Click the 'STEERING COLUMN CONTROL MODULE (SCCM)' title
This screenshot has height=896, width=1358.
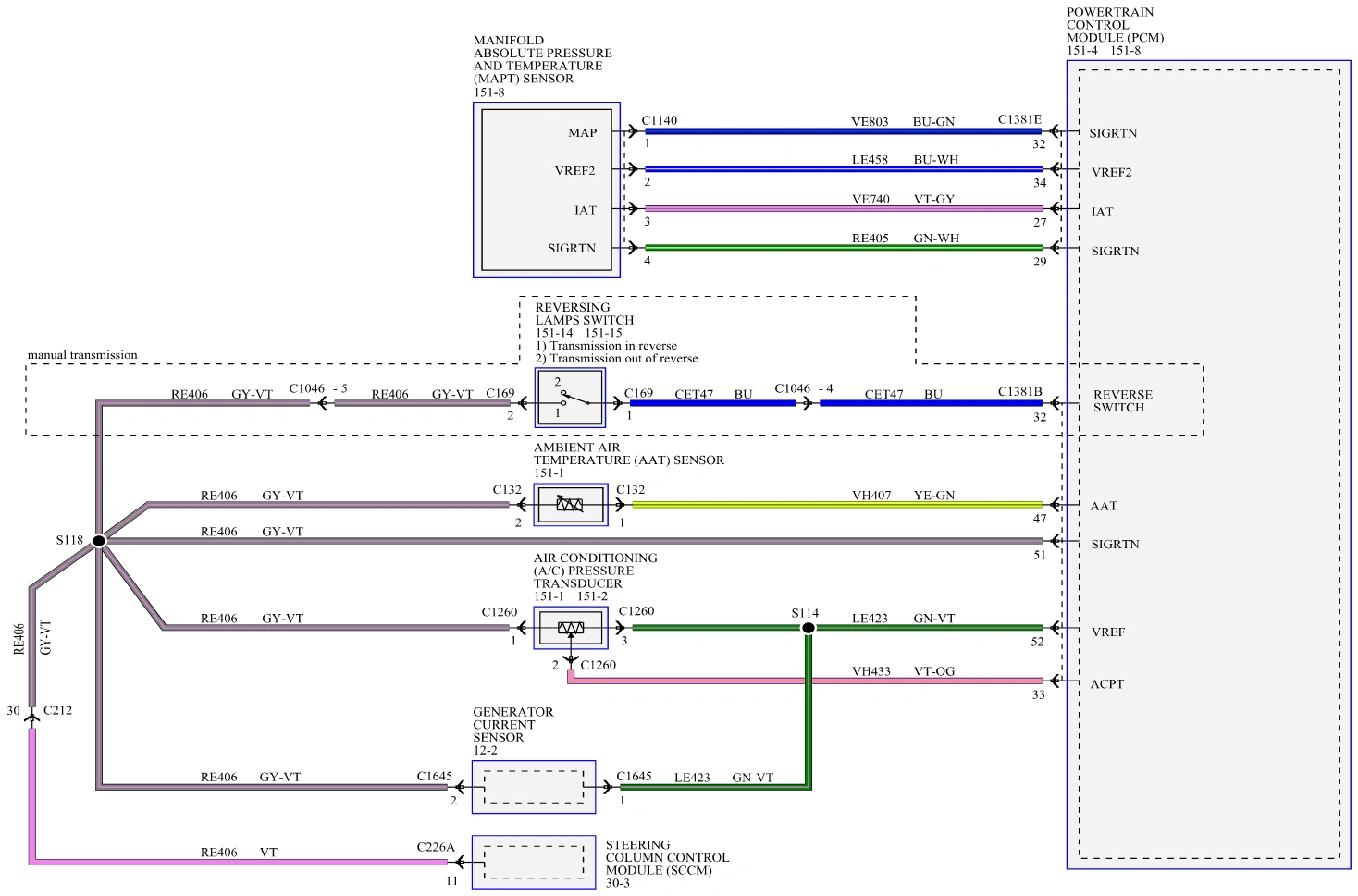(x=668, y=857)
